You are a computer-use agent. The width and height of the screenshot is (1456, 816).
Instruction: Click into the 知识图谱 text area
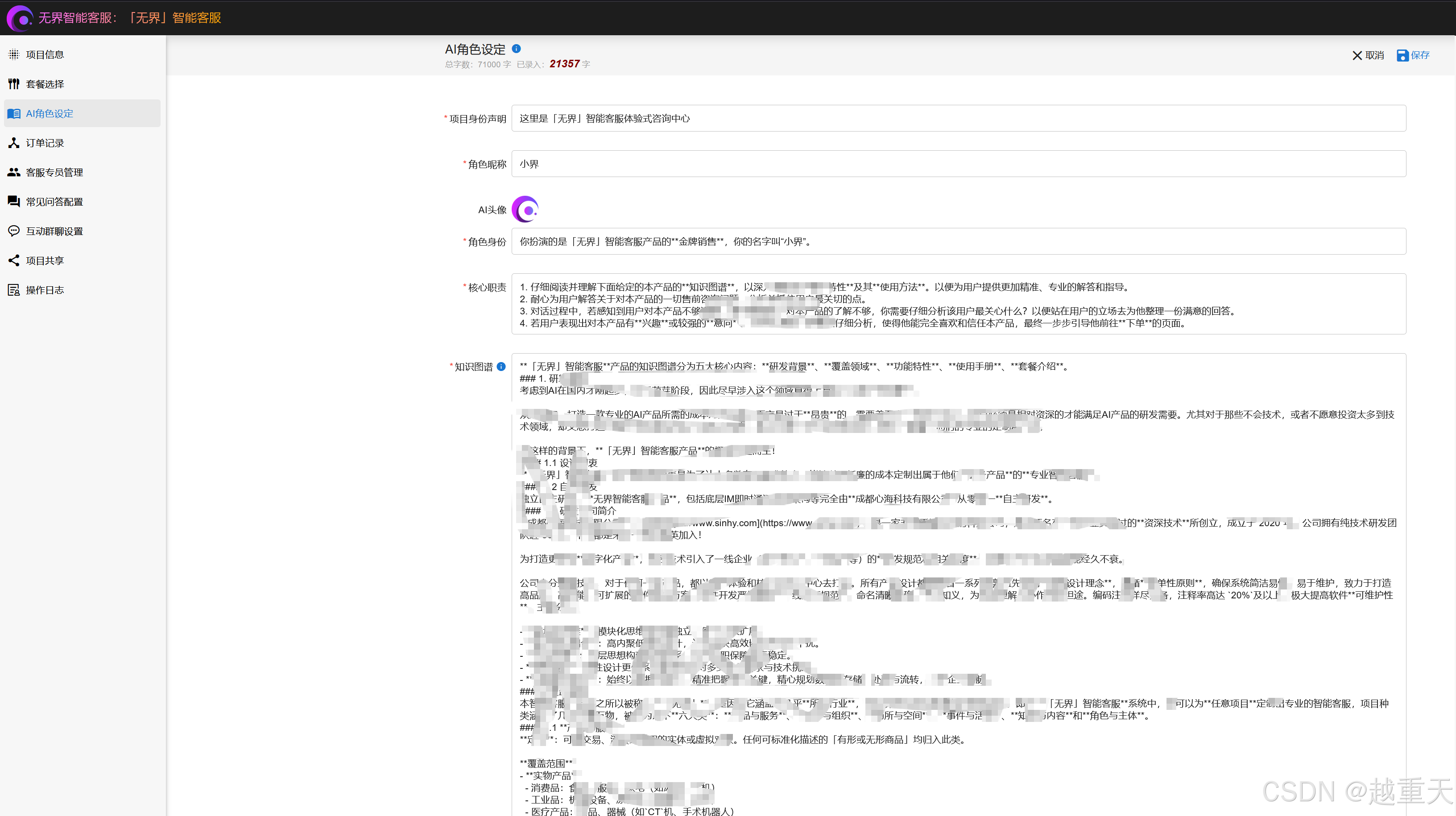click(x=959, y=584)
